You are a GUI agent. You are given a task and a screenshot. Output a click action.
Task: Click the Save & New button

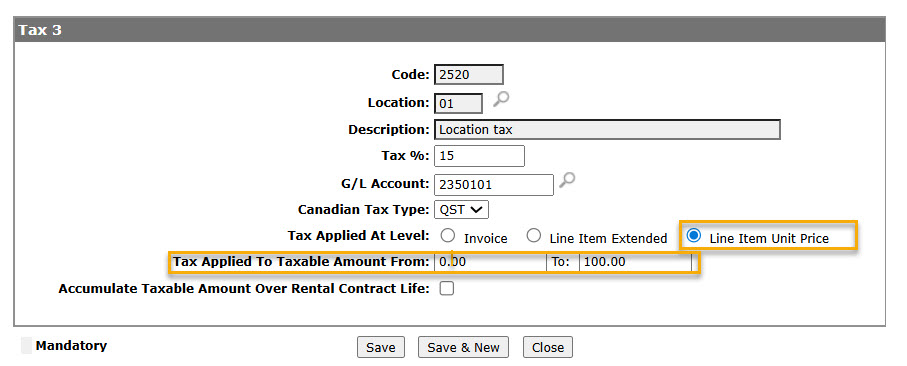click(463, 347)
